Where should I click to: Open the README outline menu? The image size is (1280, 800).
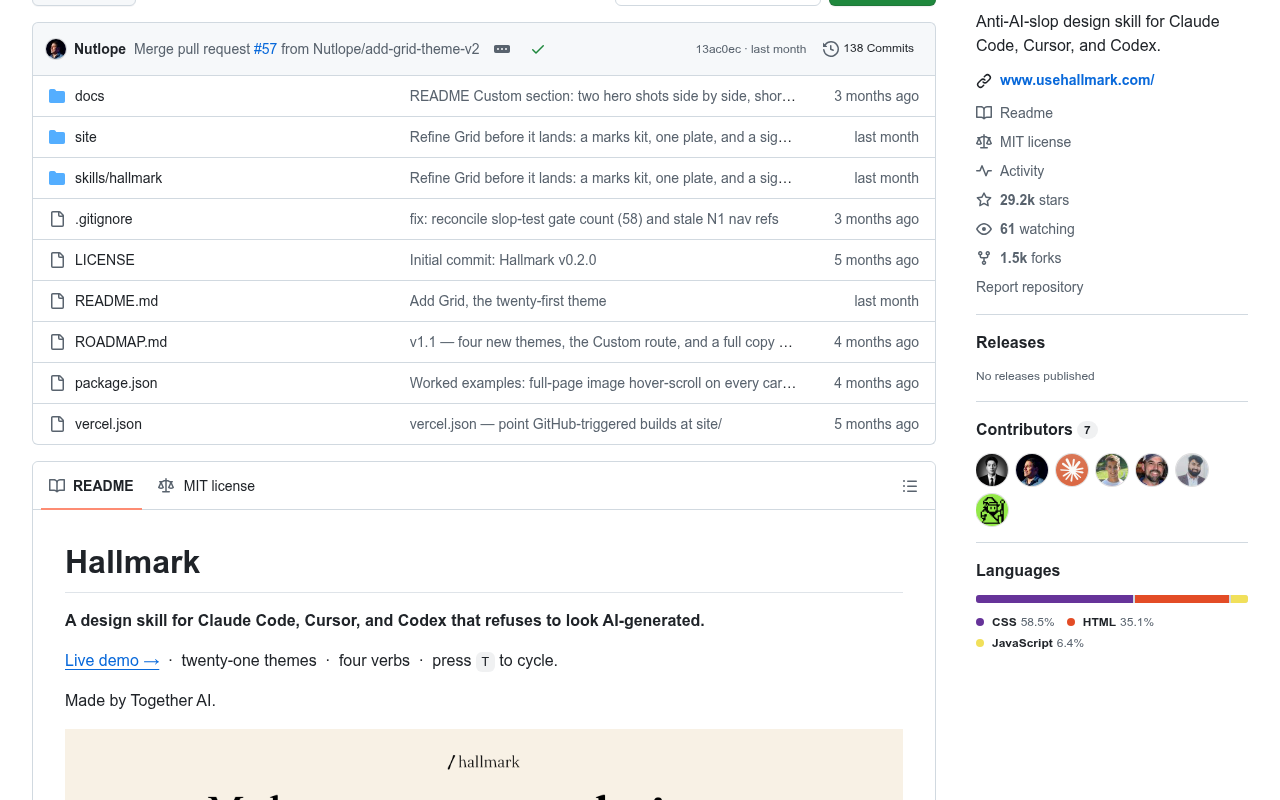pyautogui.click(x=910, y=486)
